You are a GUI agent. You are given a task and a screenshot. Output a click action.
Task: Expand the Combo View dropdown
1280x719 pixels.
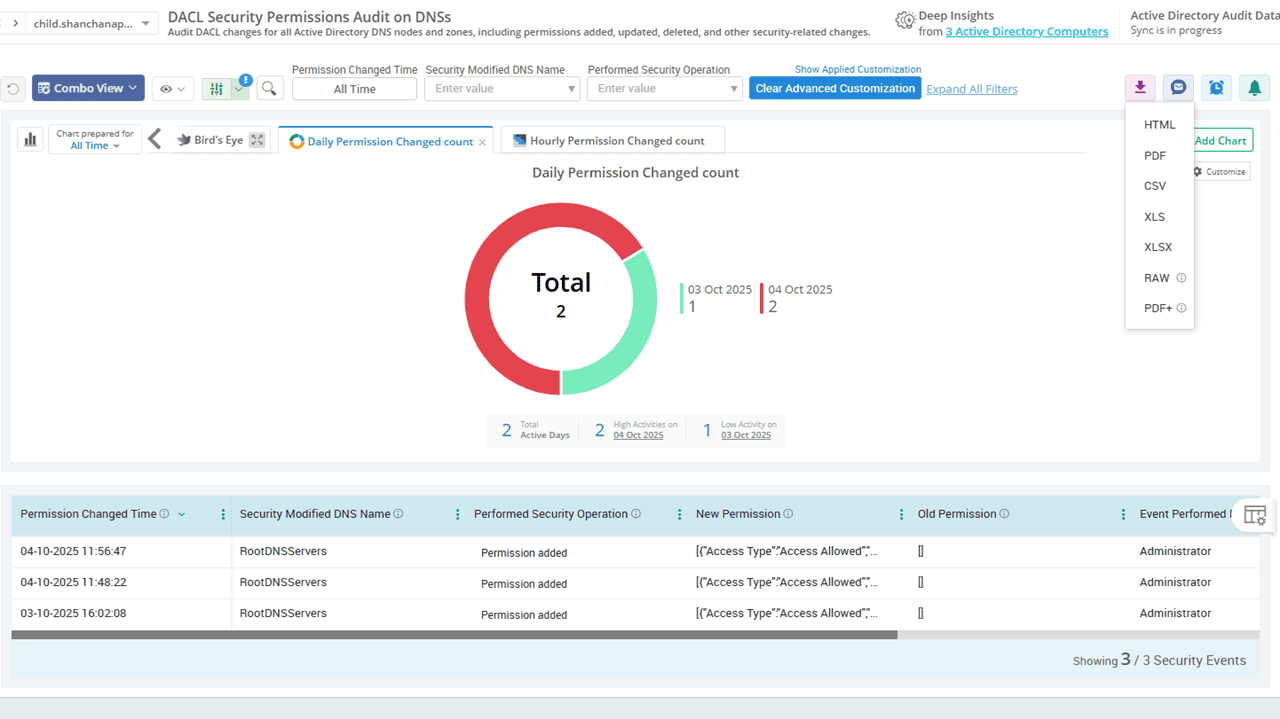tap(87, 88)
